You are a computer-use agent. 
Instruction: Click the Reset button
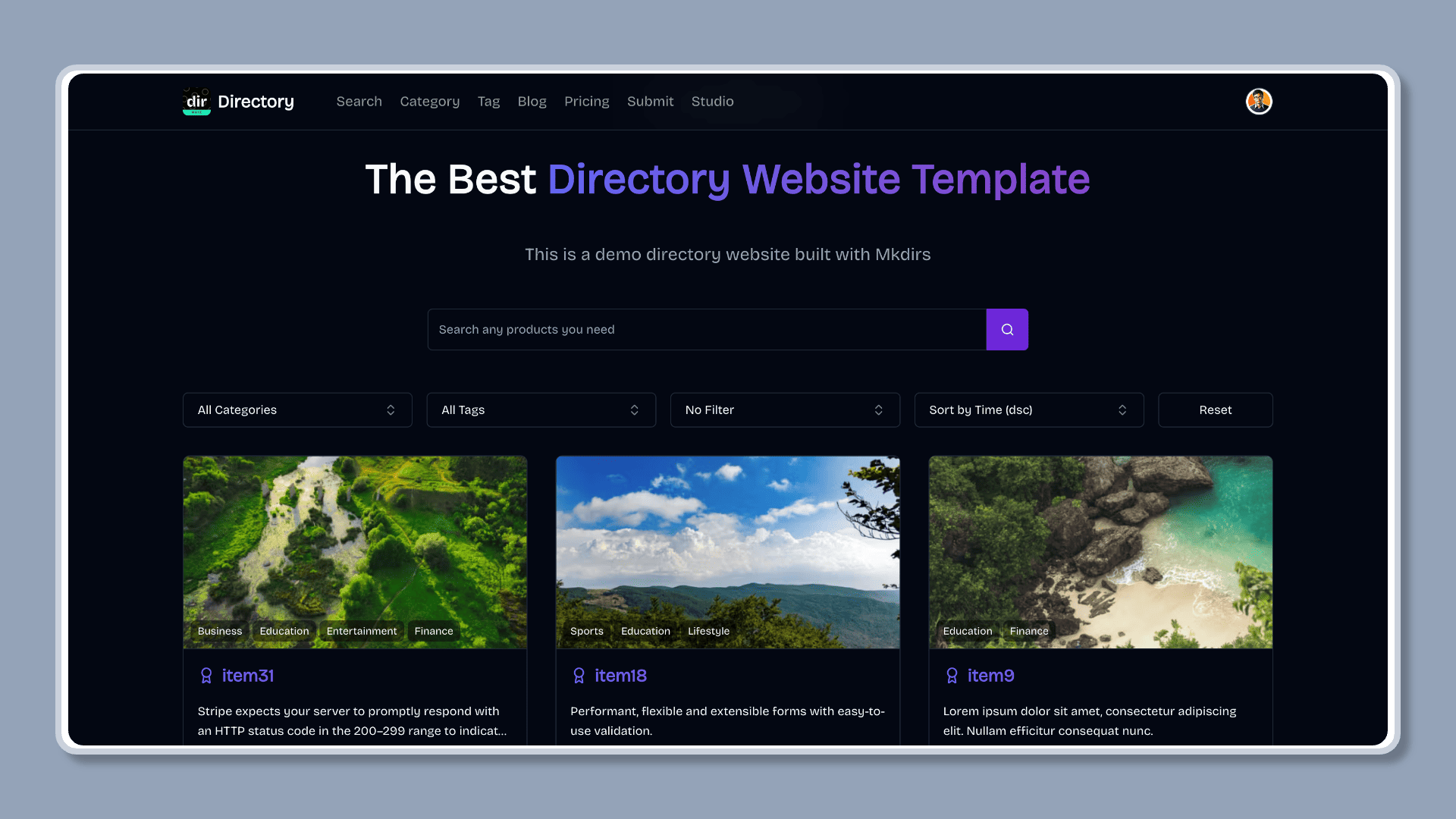tap(1215, 410)
